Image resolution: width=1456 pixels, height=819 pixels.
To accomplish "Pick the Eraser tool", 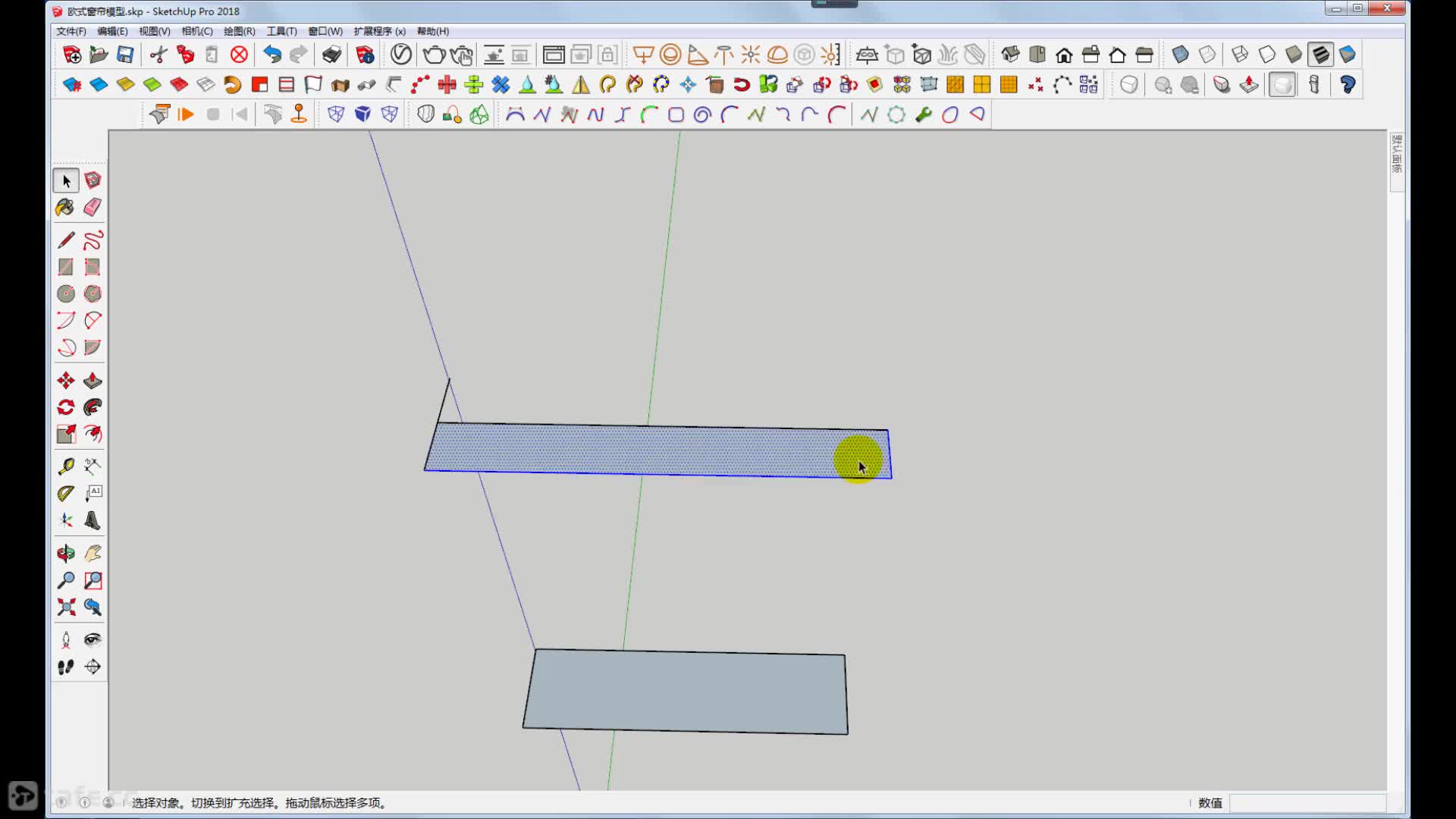I will tap(93, 207).
